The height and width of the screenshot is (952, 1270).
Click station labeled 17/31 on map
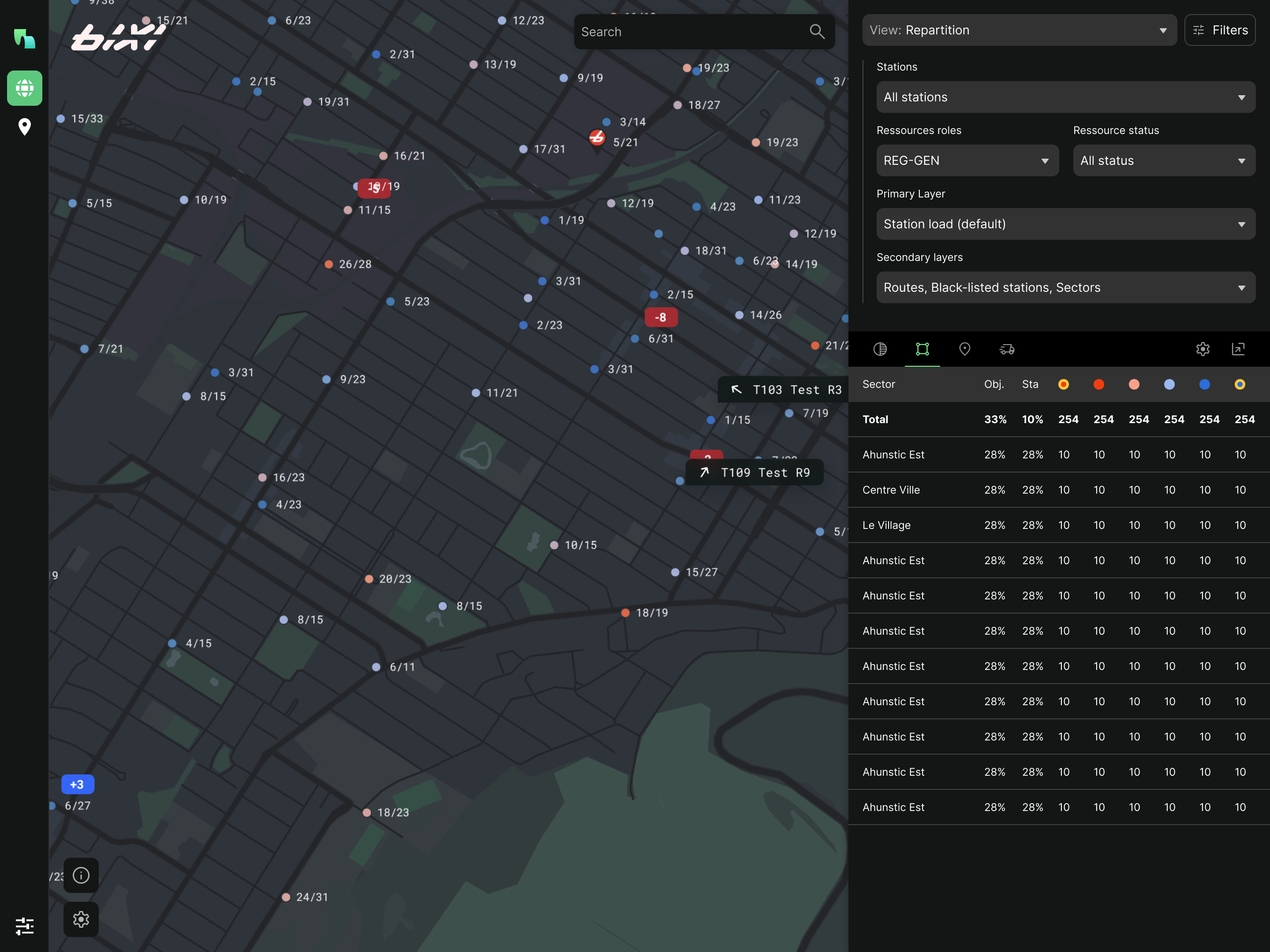pyautogui.click(x=523, y=149)
